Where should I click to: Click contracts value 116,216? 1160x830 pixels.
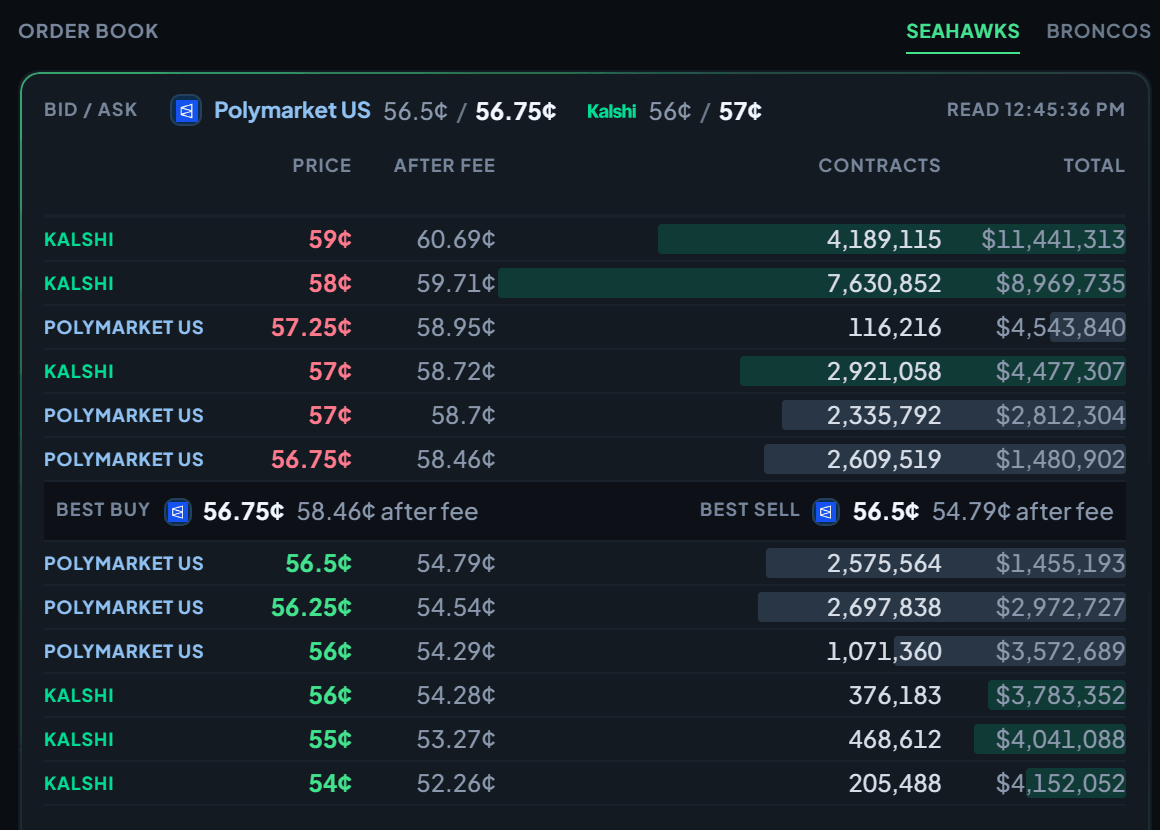tap(894, 327)
